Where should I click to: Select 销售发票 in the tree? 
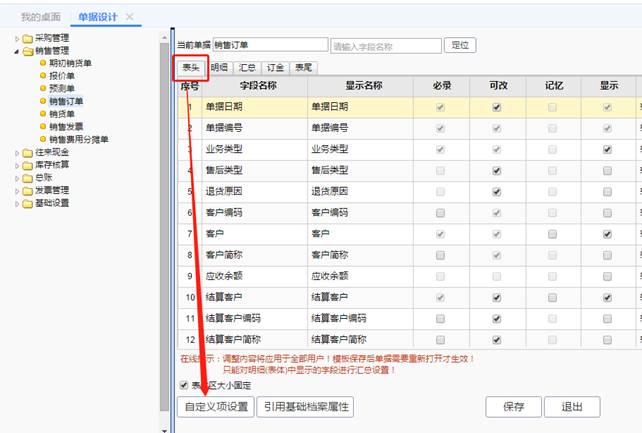[x=66, y=126]
